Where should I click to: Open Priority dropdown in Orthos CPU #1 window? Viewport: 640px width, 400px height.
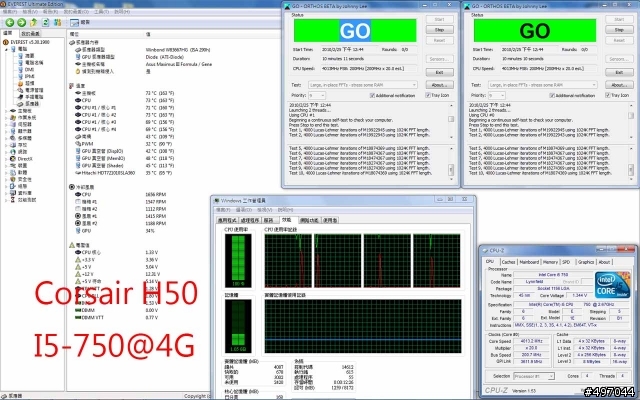(x=317, y=95)
